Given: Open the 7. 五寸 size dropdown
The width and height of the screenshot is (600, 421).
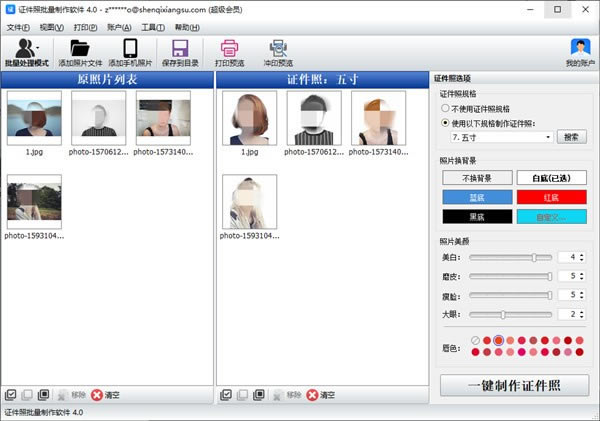Looking at the screenshot, I should coord(501,137).
